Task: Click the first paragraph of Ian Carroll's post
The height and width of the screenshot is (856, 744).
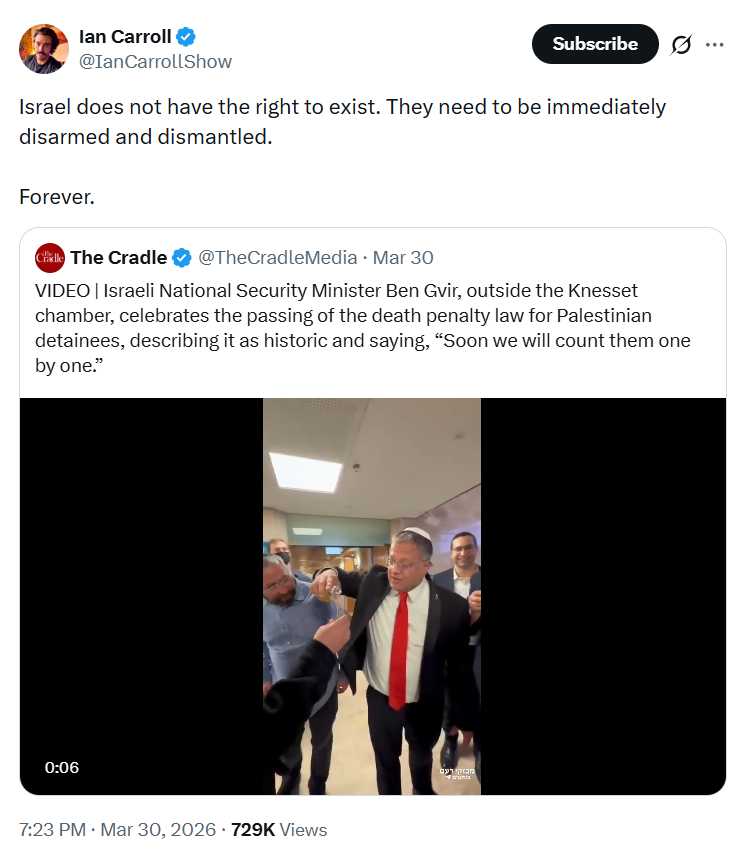Action: (342, 121)
